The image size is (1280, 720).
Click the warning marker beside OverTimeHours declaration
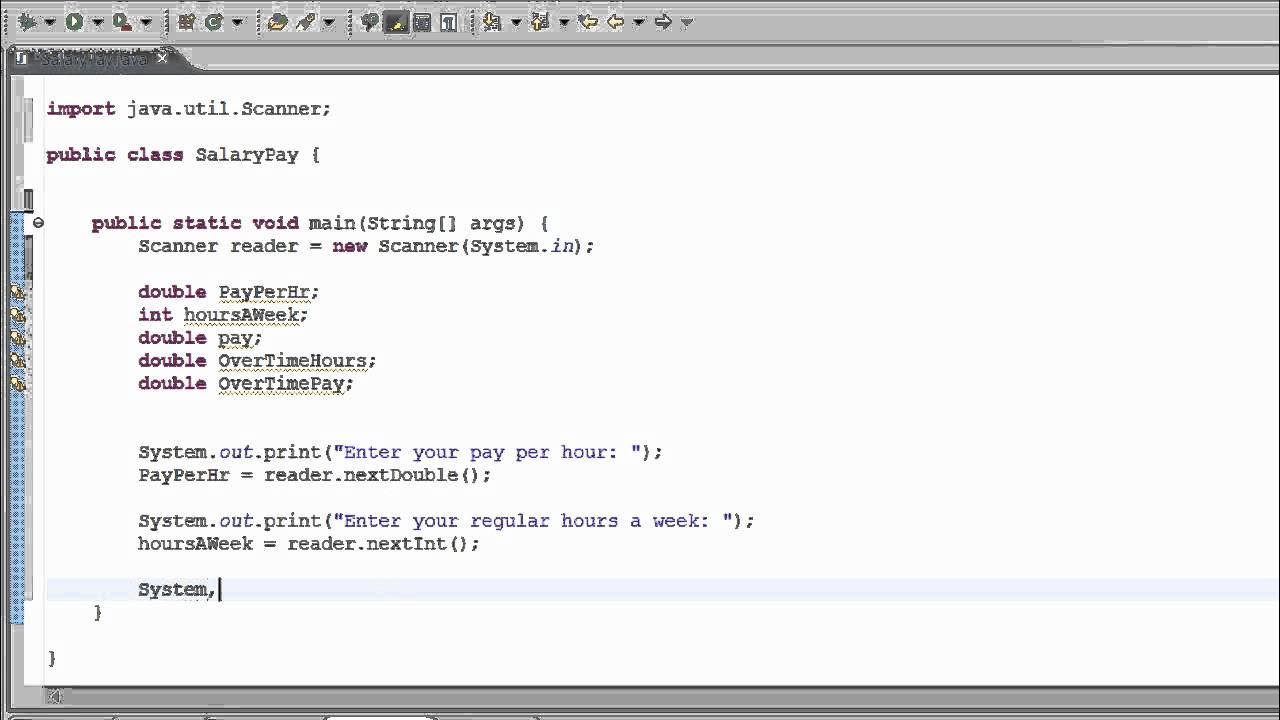[17, 361]
